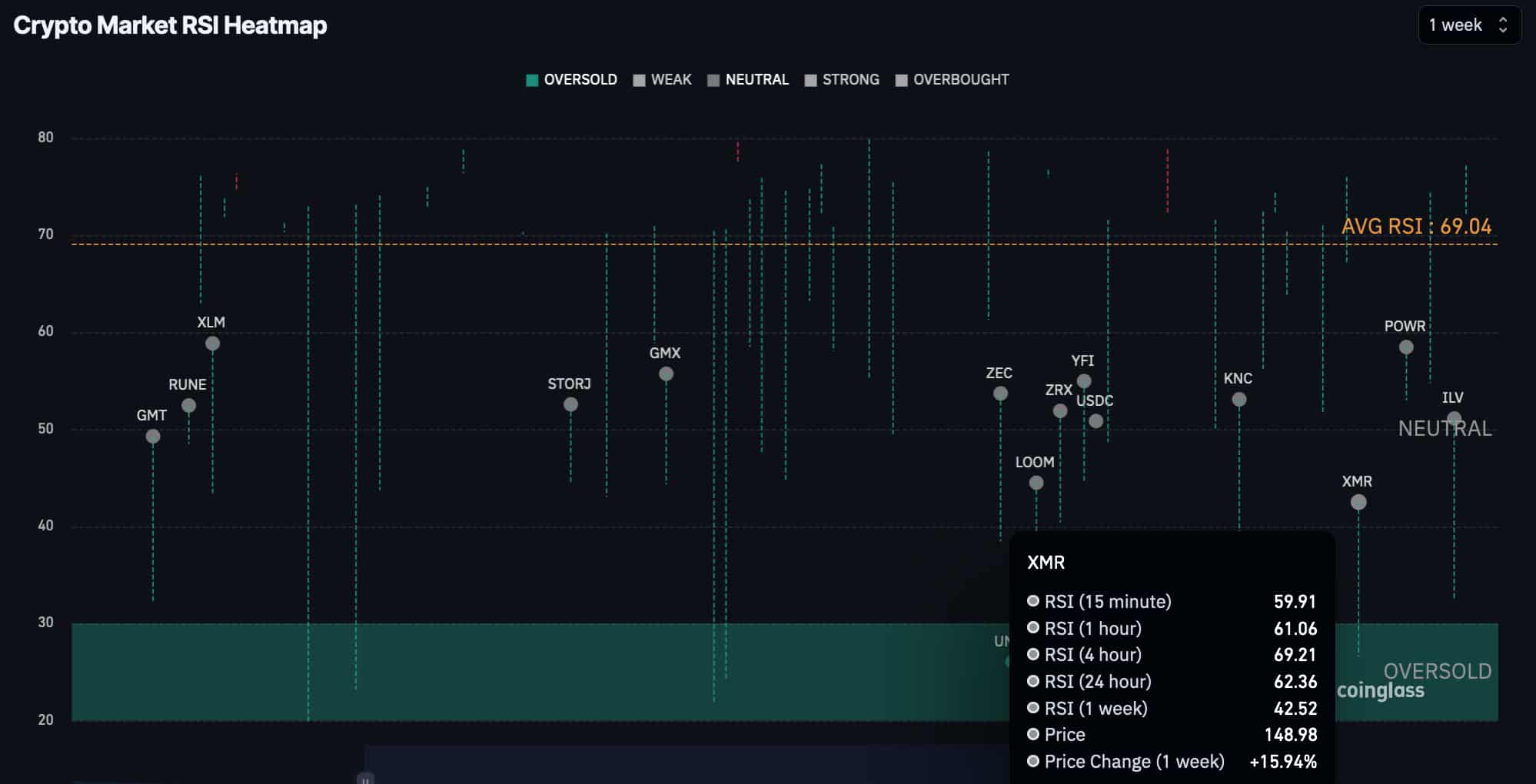
Task: Click the GMT data point marker
Action: pos(153,437)
